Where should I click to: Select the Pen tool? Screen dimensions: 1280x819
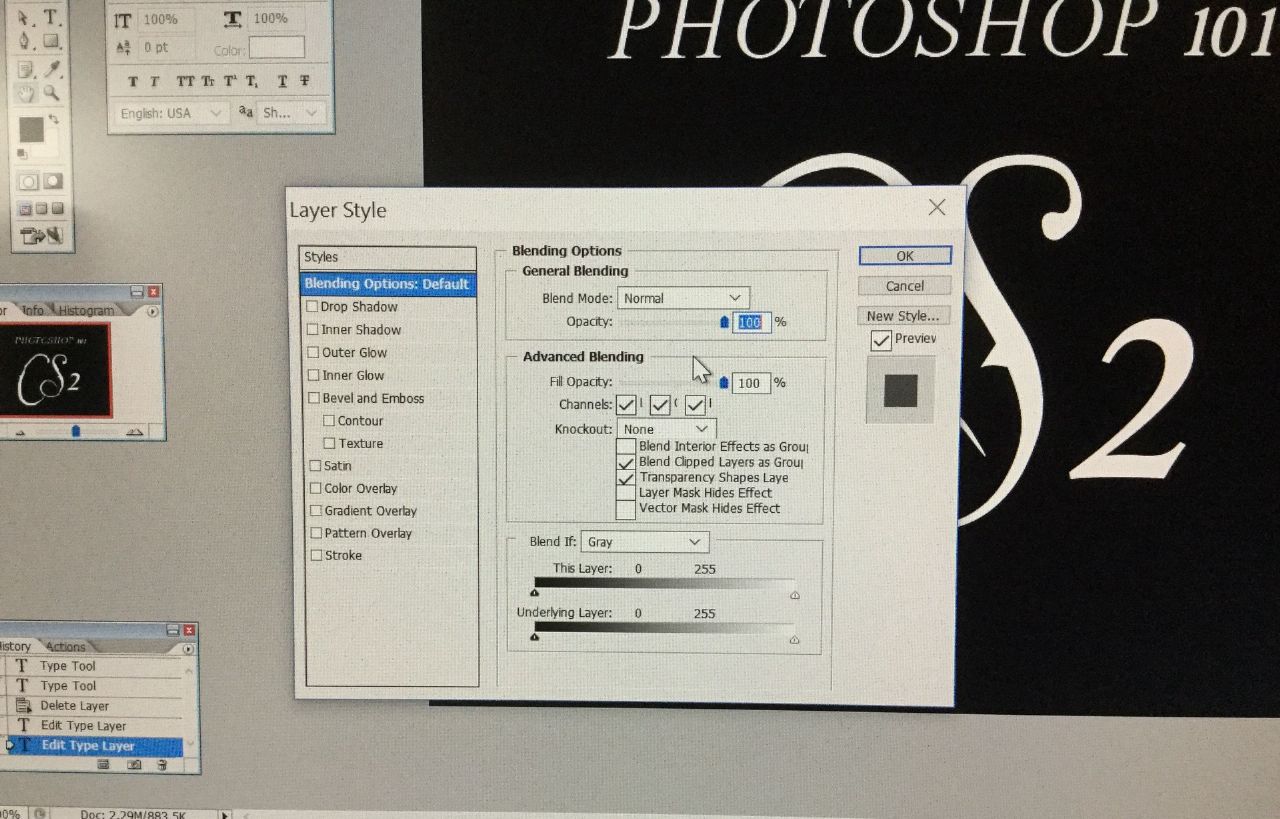click(26, 42)
